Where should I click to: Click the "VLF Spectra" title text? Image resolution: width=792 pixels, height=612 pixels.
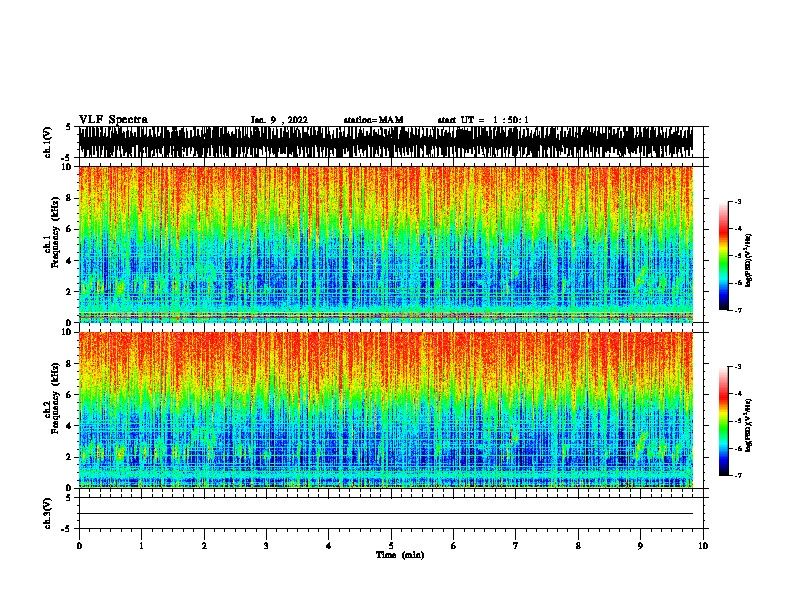pos(113,120)
